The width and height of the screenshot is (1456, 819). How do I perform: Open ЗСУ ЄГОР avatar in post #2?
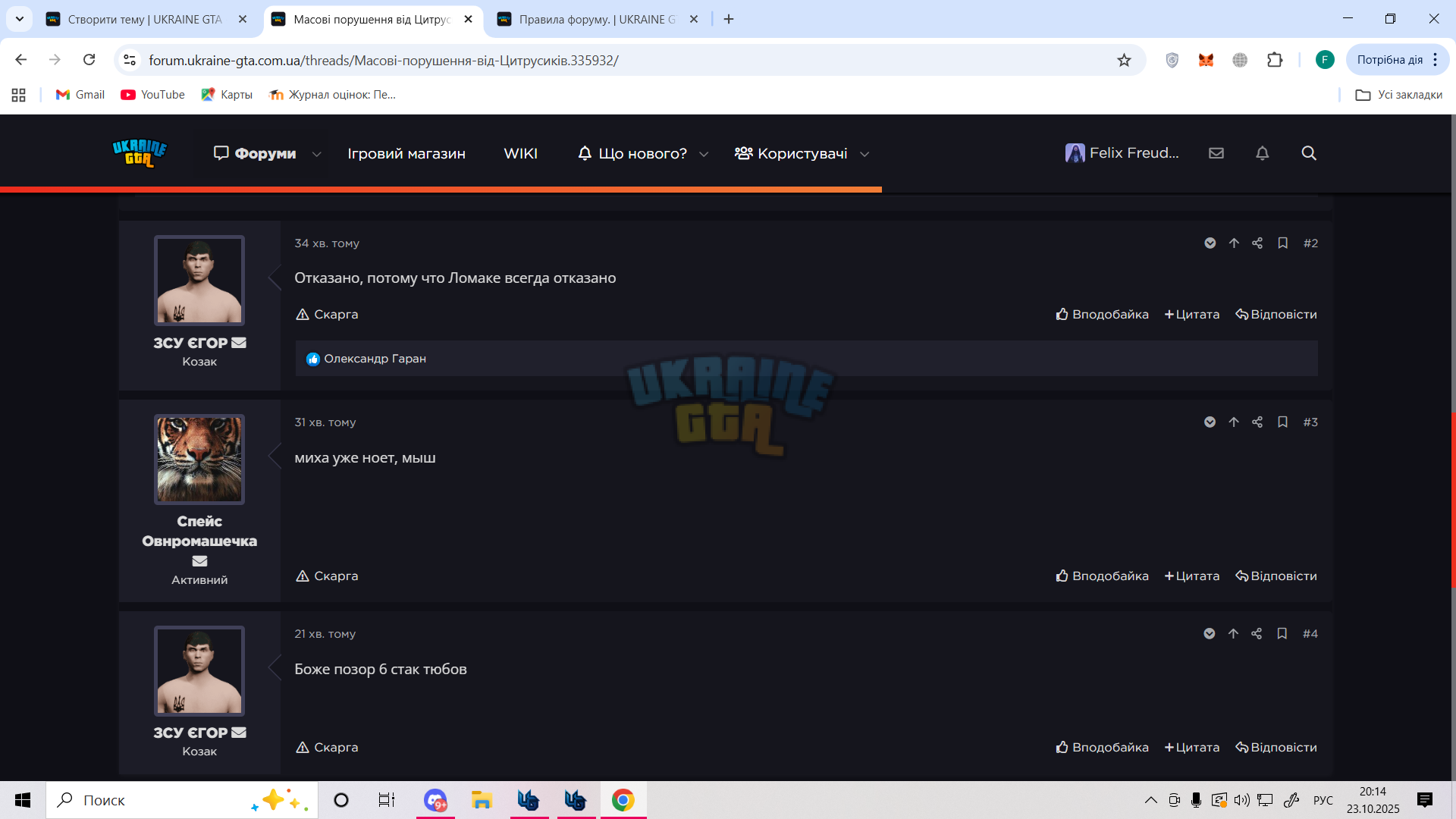click(x=199, y=280)
